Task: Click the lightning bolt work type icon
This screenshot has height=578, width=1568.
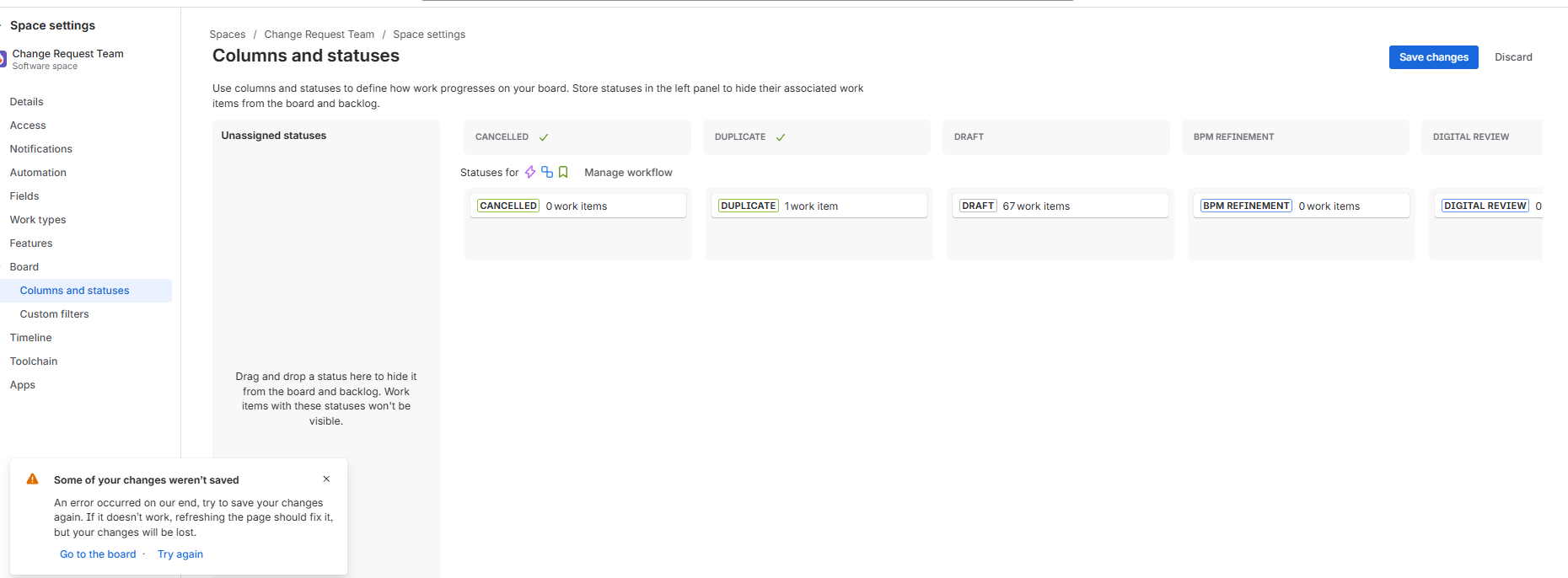Action: click(x=530, y=172)
